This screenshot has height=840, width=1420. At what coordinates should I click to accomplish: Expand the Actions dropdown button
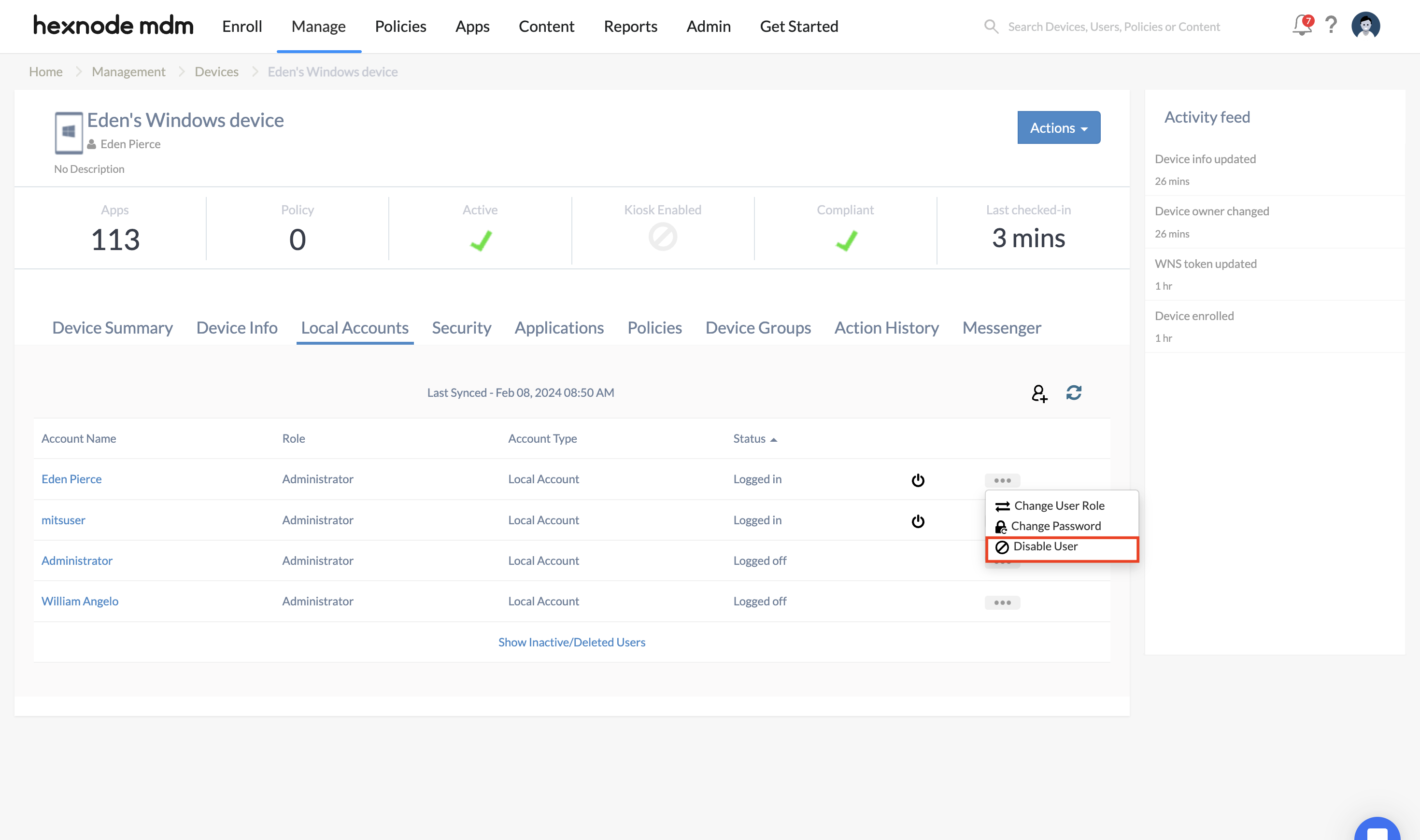coord(1059,127)
